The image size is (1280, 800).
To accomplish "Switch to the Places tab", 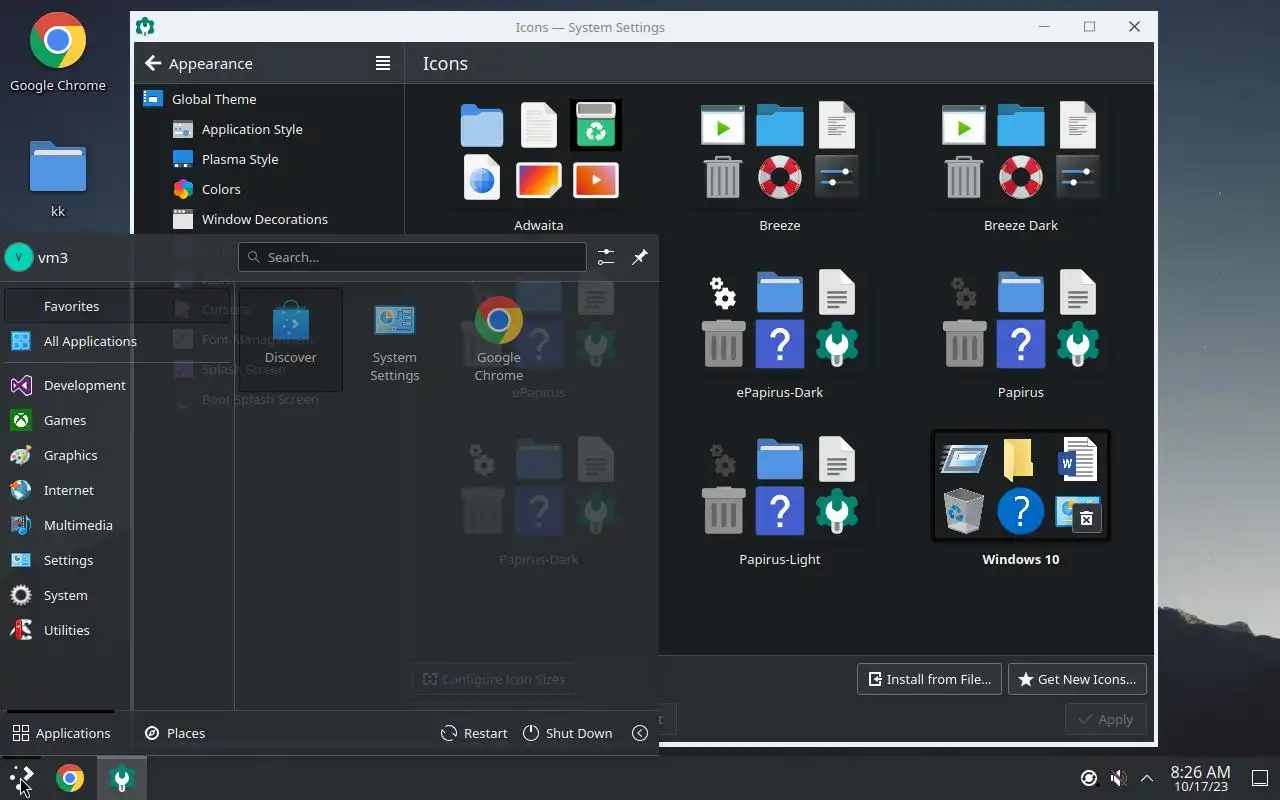I will [175, 733].
